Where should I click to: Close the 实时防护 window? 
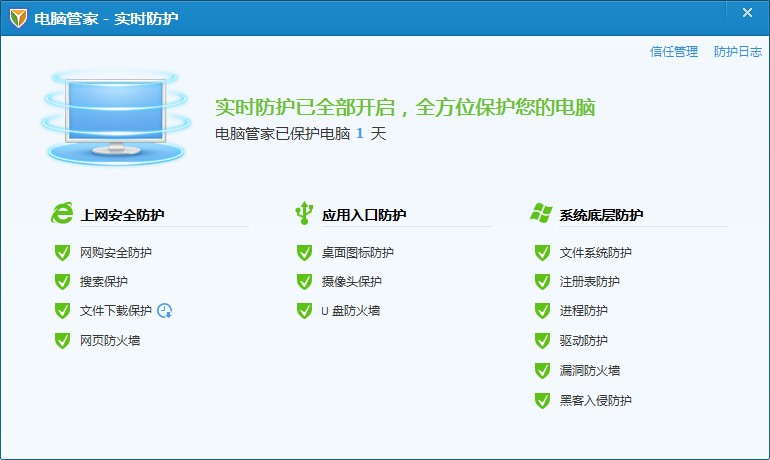[x=747, y=13]
